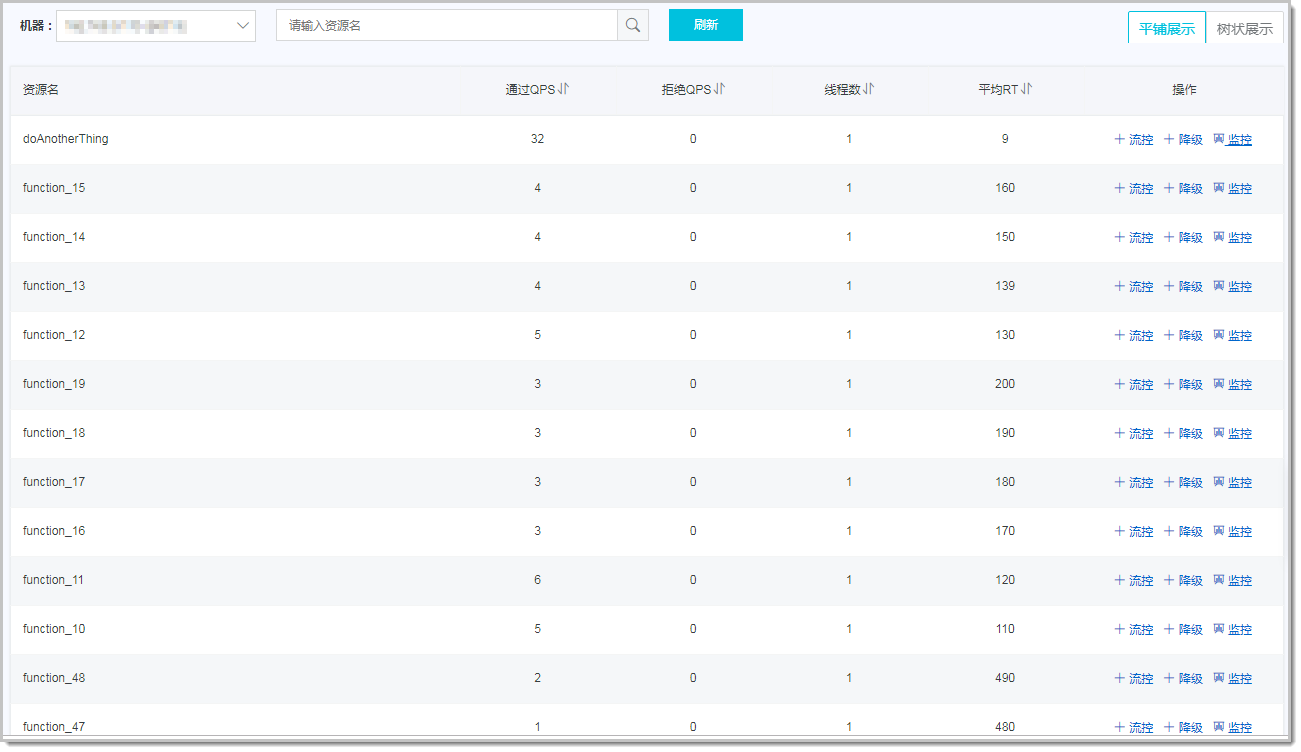The image size is (1301, 752).
Task: Click average RT value 490
Action: point(1005,678)
